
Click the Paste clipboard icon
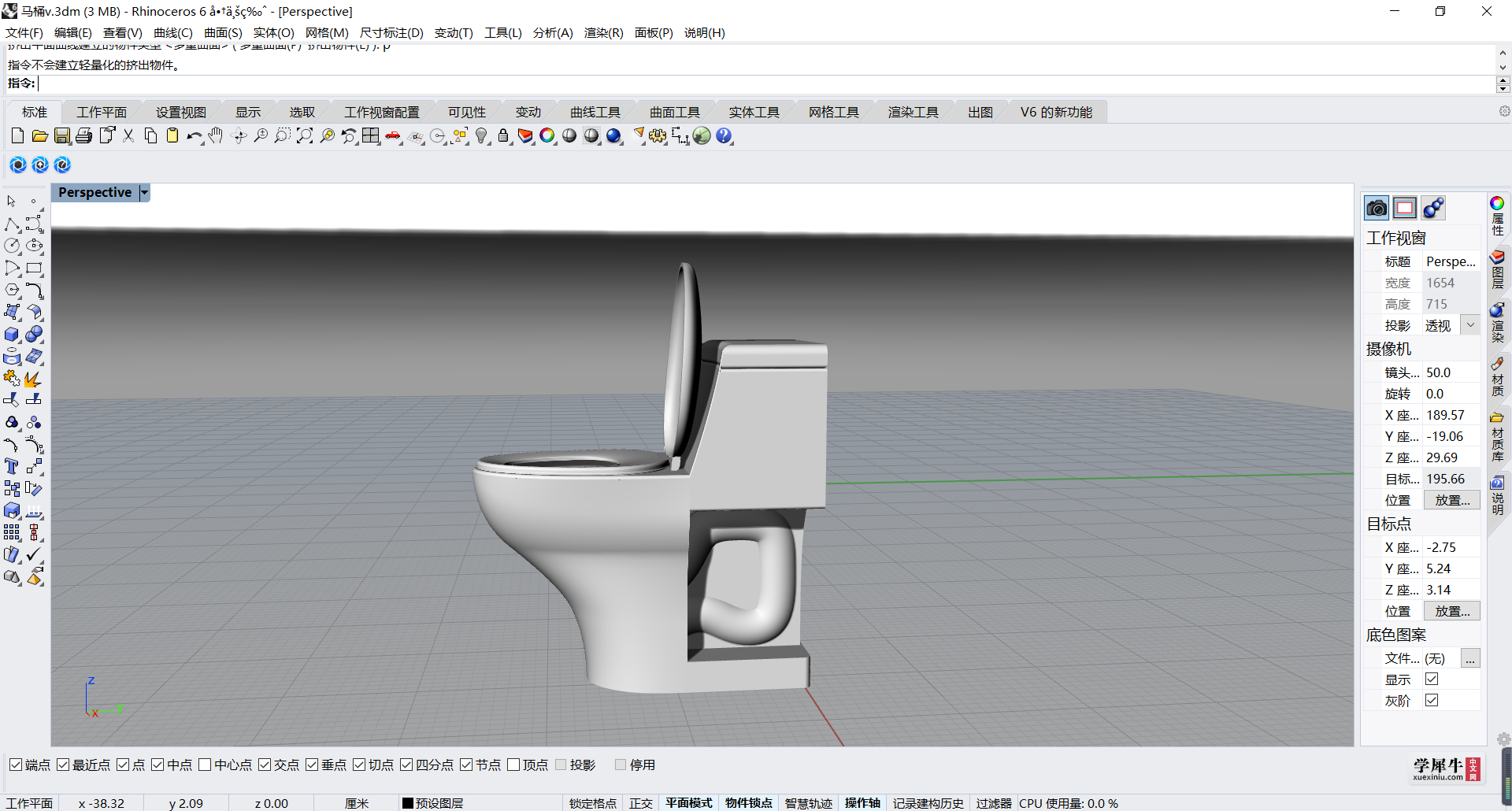pos(172,136)
